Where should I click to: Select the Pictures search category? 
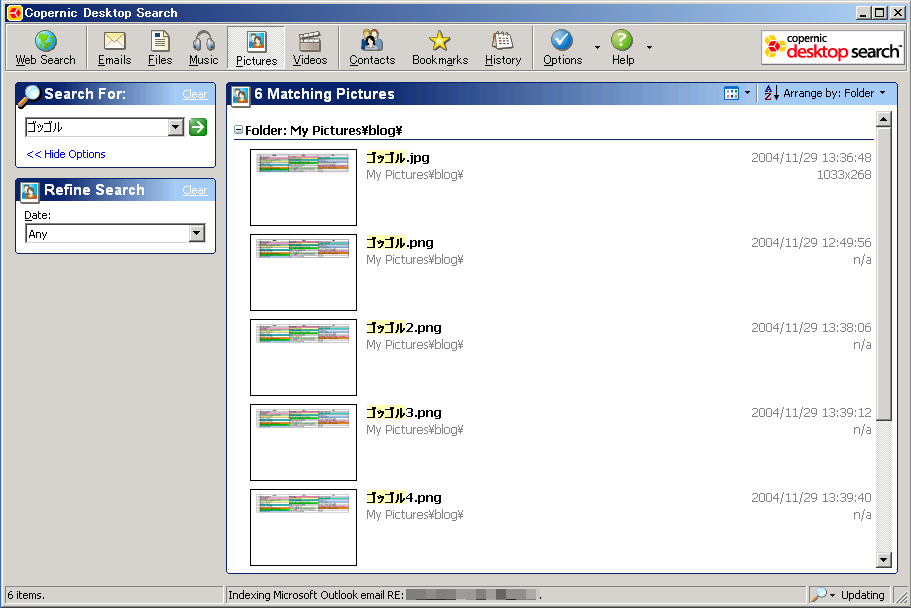point(256,48)
